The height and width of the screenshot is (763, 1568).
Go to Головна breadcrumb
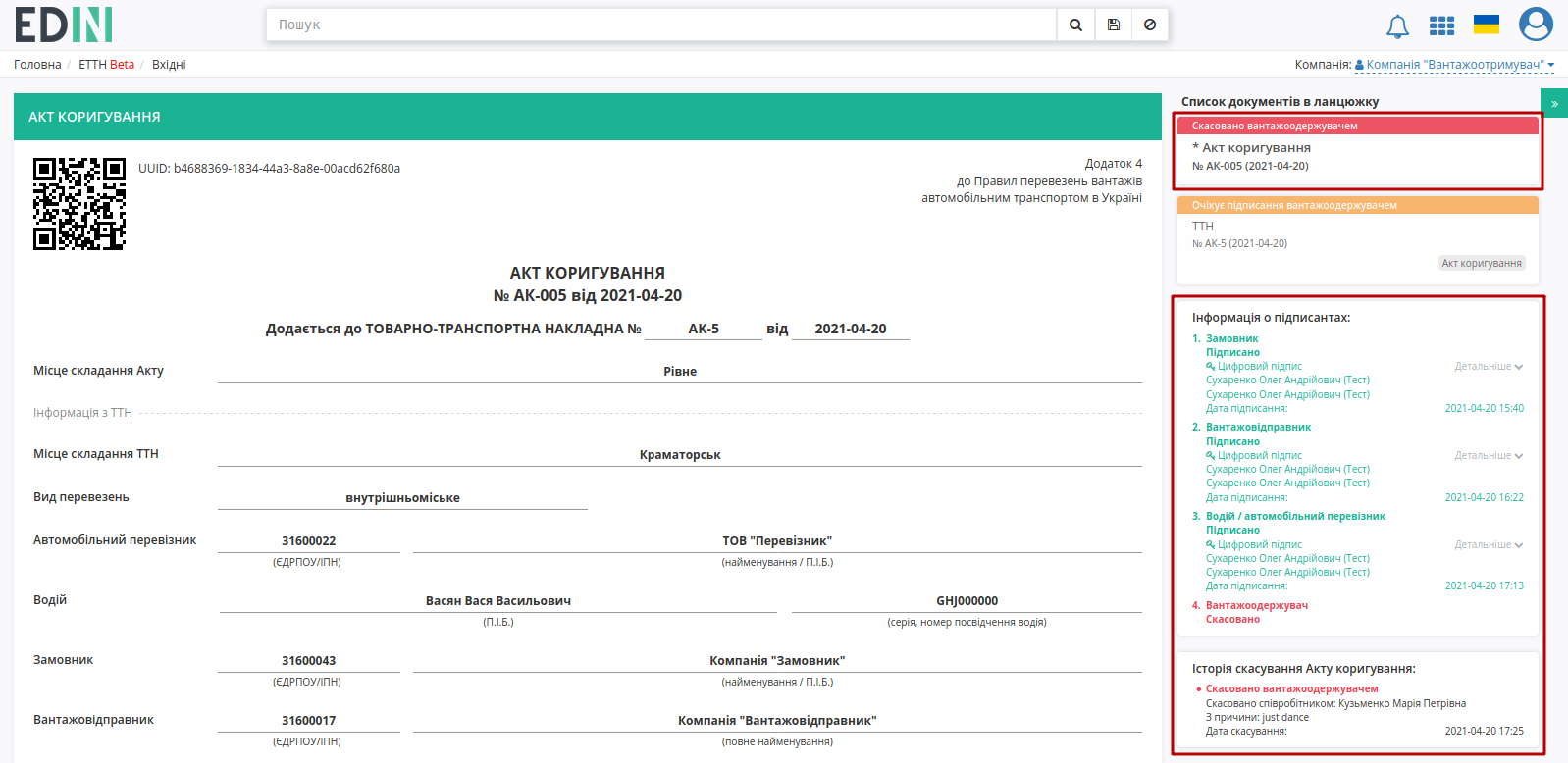[37, 65]
